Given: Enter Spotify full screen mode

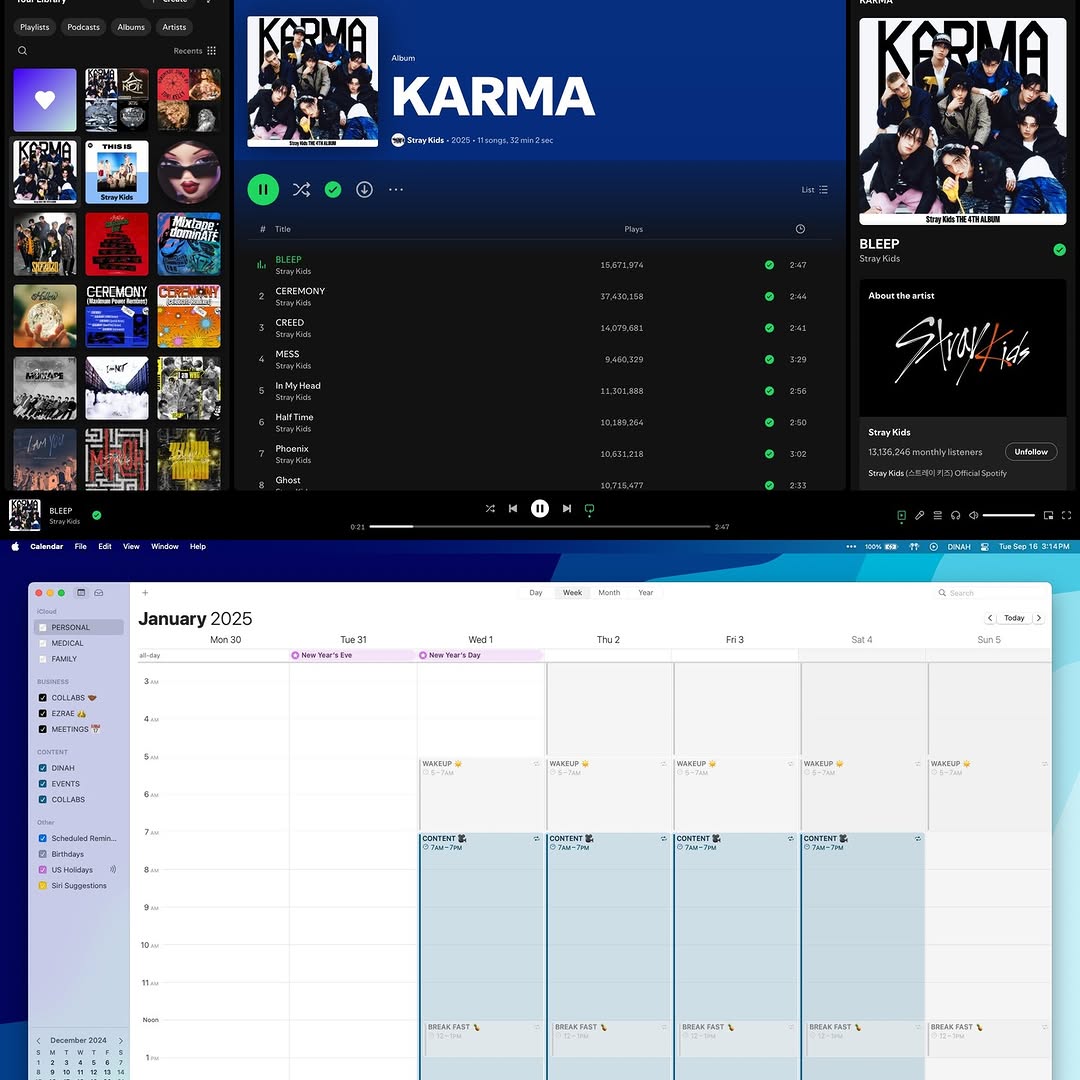Looking at the screenshot, I should tap(1066, 515).
